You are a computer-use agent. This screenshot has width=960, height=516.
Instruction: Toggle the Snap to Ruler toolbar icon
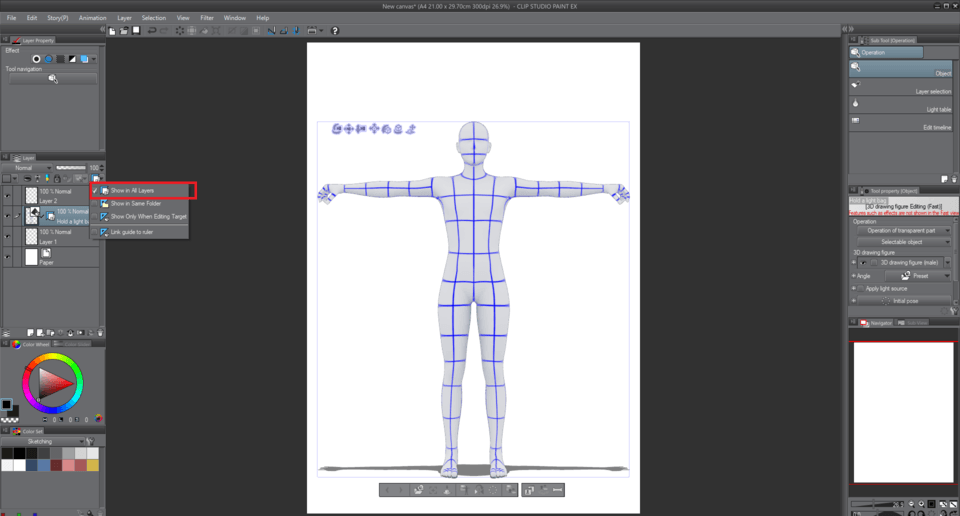(271, 31)
